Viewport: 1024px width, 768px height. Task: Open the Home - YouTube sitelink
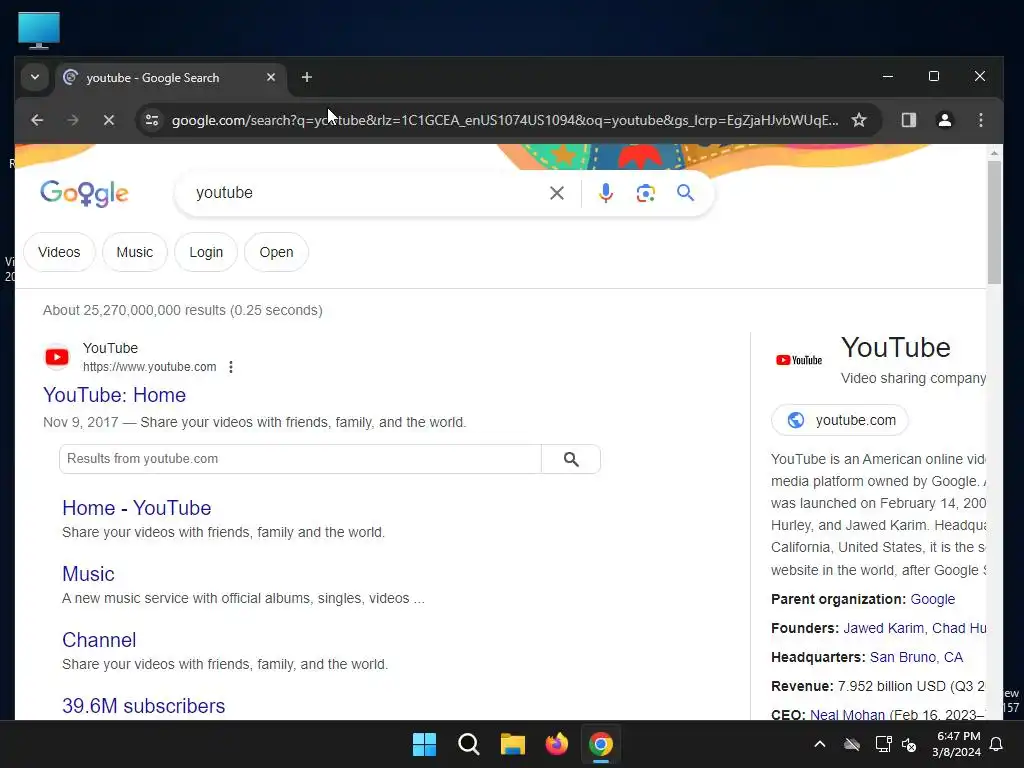136,508
